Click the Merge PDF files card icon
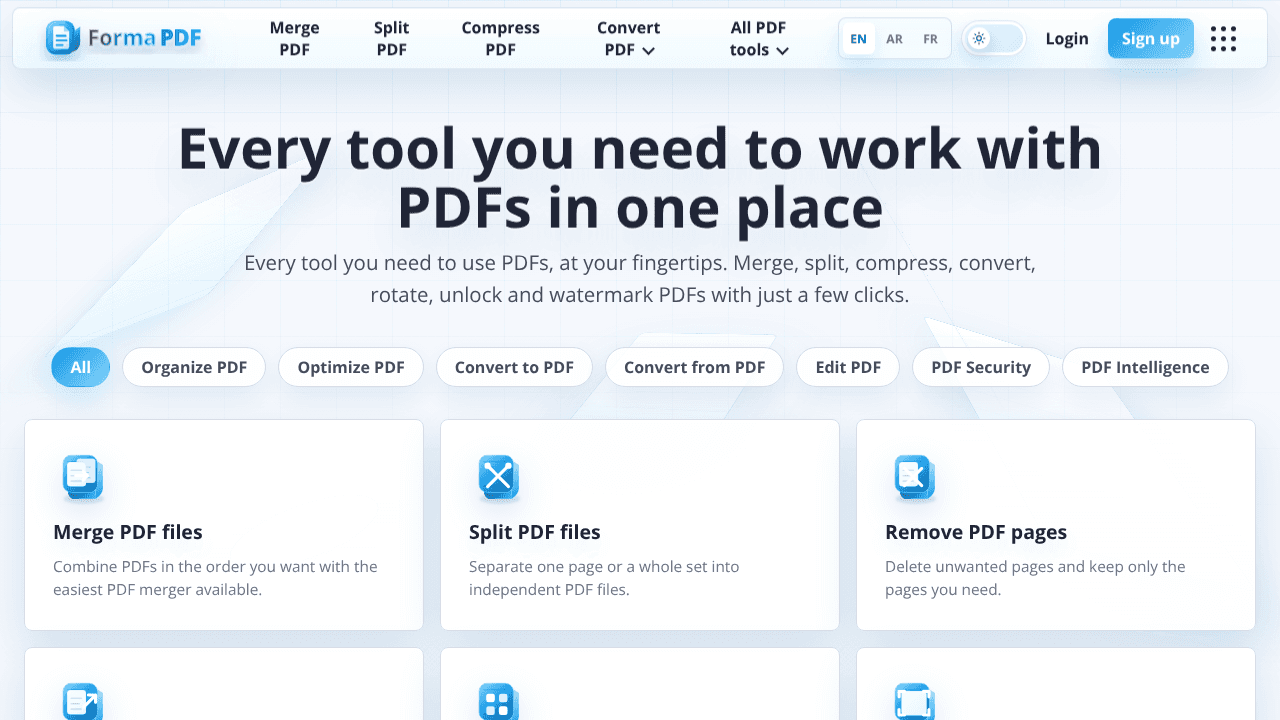Image resolution: width=1280 pixels, height=720 pixels. [x=82, y=477]
